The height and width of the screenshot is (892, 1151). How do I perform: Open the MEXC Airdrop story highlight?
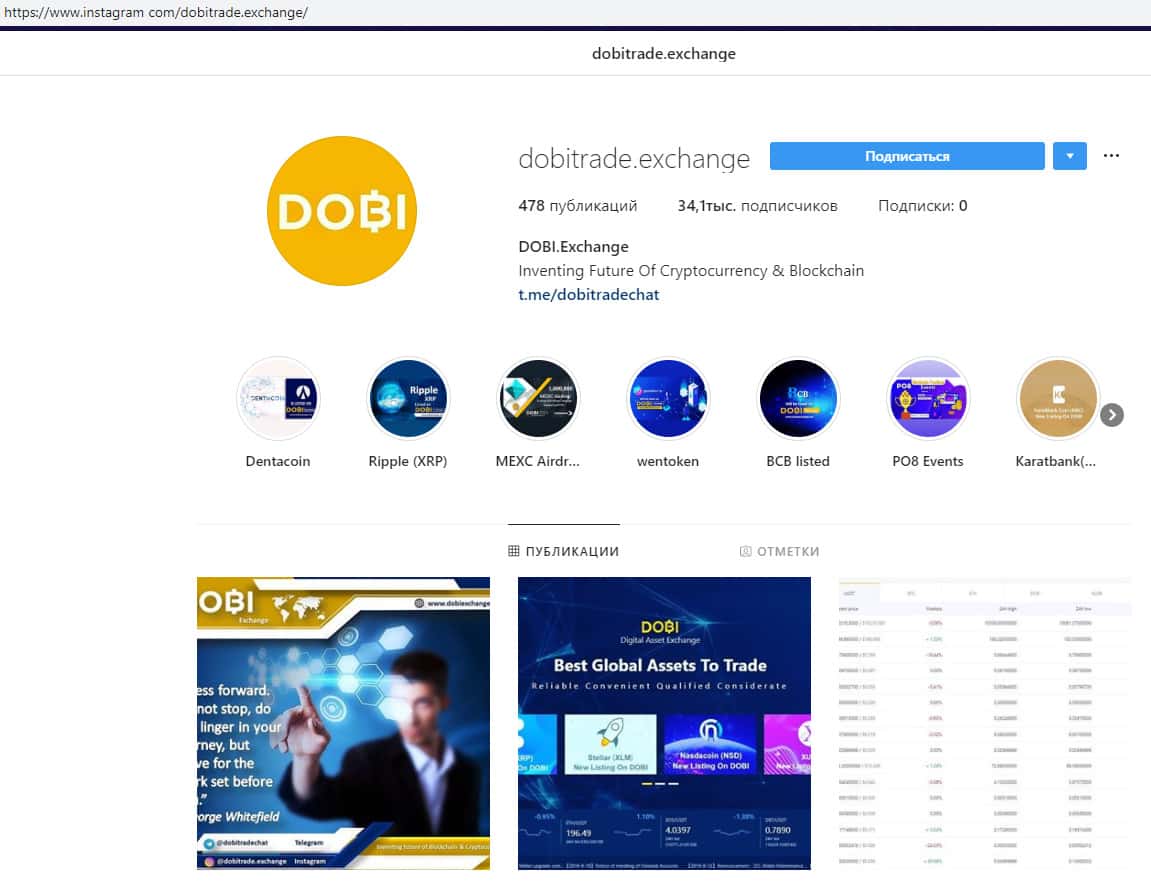point(538,399)
